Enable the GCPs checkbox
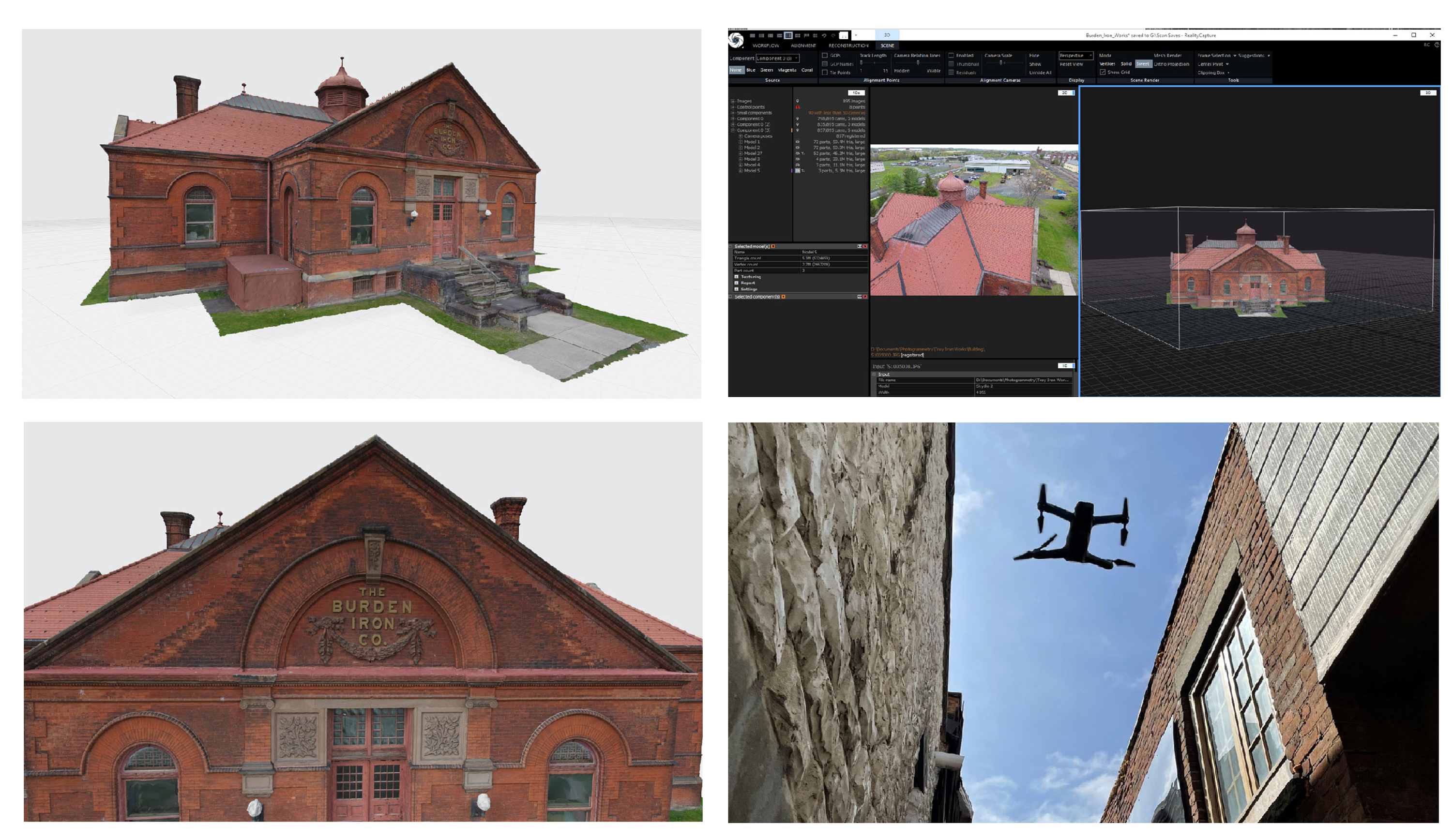This screenshot has height=840, width=1452. (x=825, y=55)
